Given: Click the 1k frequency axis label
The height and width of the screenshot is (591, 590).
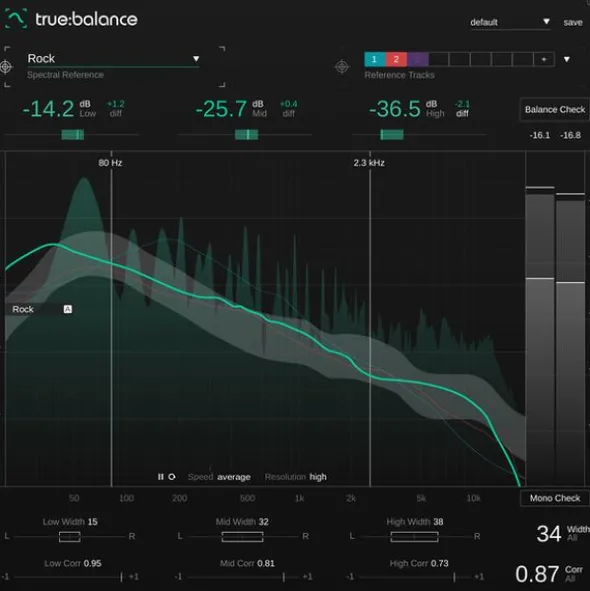Looking at the screenshot, I should [299, 498].
